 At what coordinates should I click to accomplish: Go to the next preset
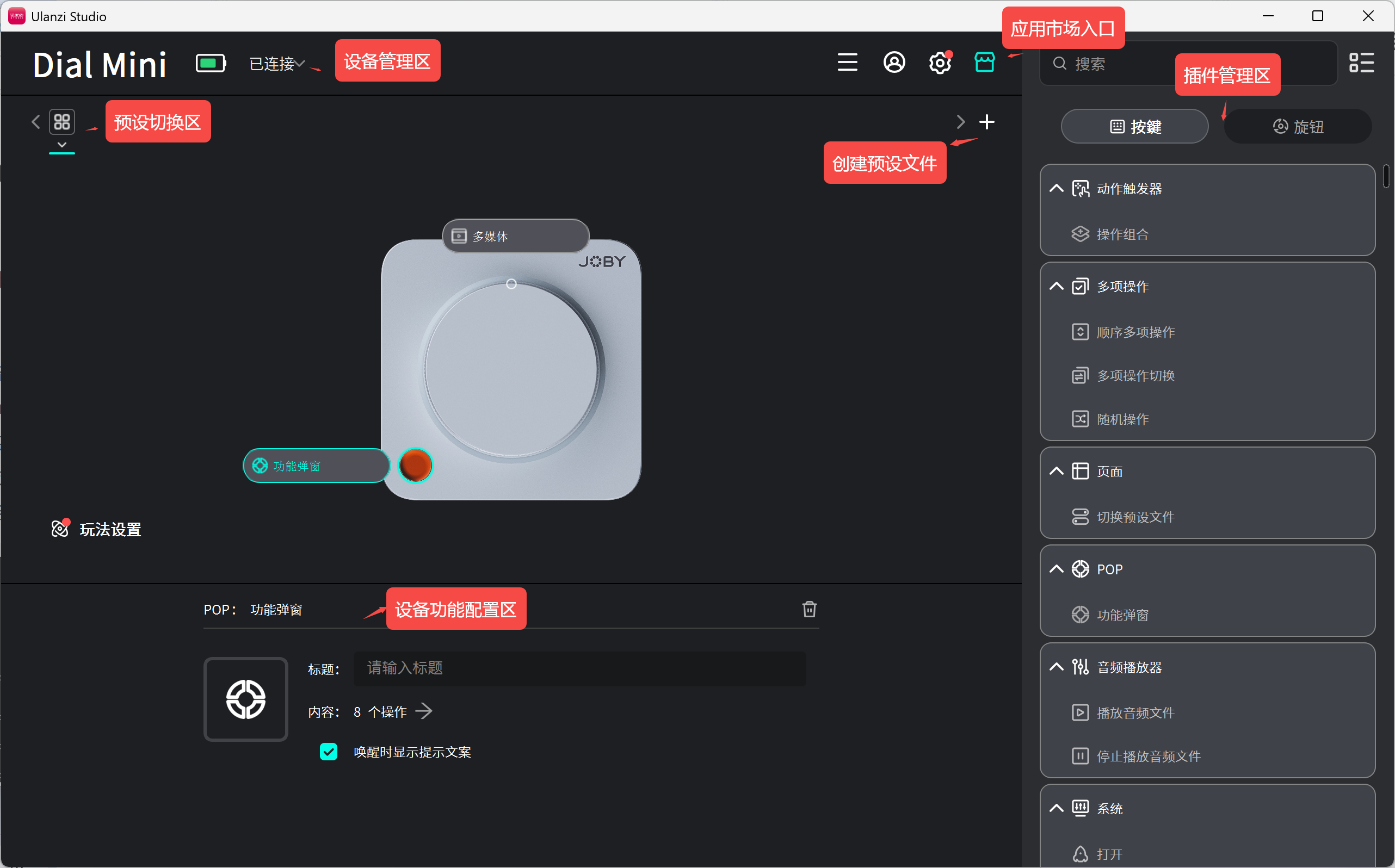(x=960, y=122)
